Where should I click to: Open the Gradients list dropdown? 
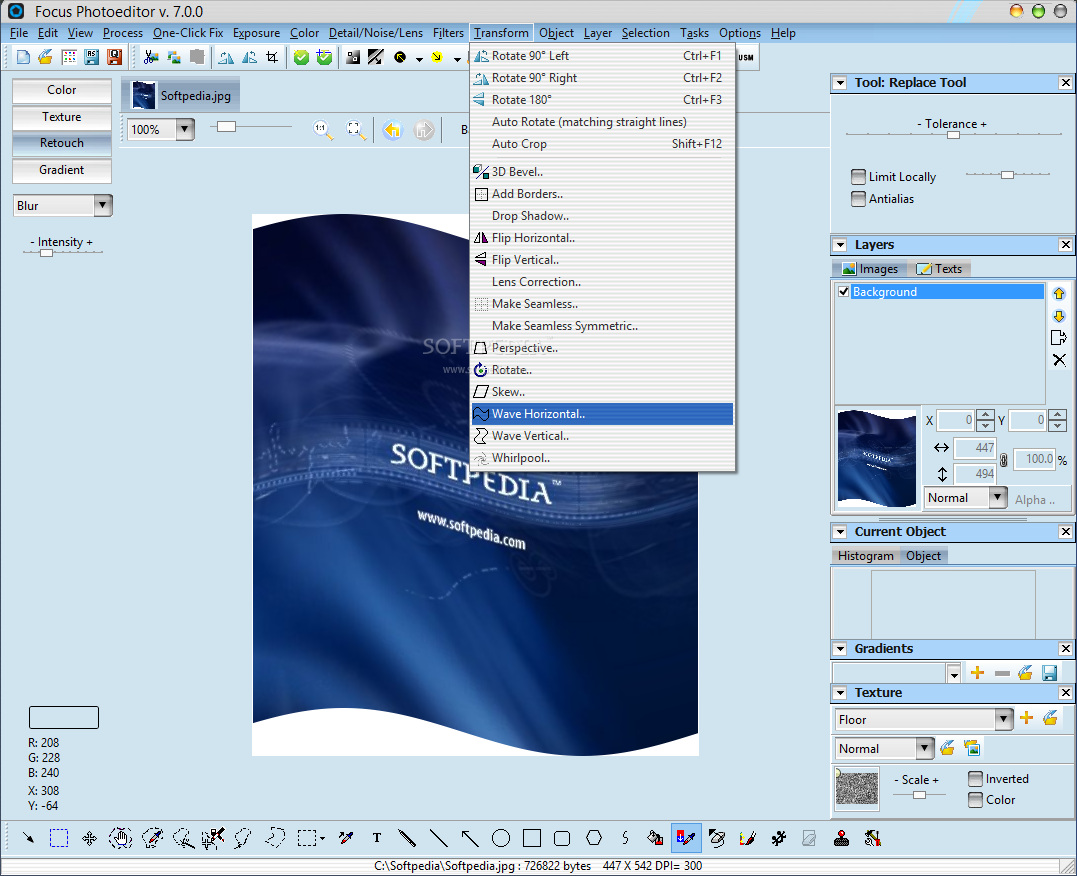[x=953, y=673]
